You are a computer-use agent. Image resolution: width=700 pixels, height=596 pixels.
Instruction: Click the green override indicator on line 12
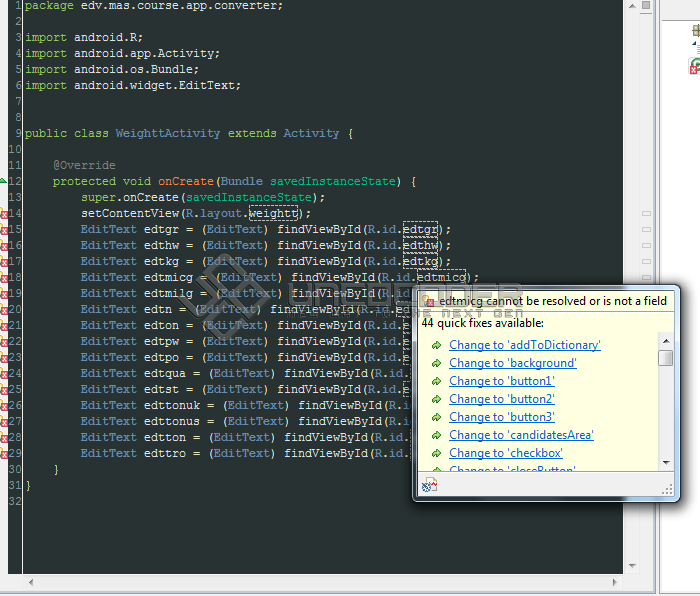3,181
